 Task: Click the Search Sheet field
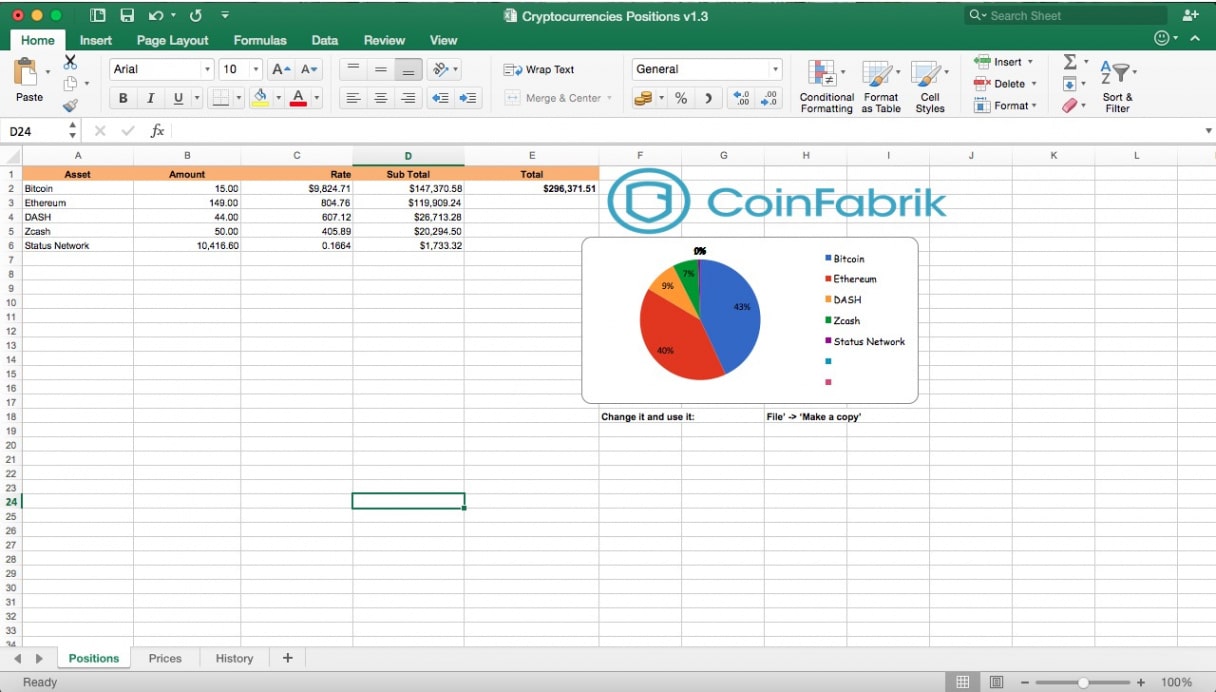(x=1070, y=16)
